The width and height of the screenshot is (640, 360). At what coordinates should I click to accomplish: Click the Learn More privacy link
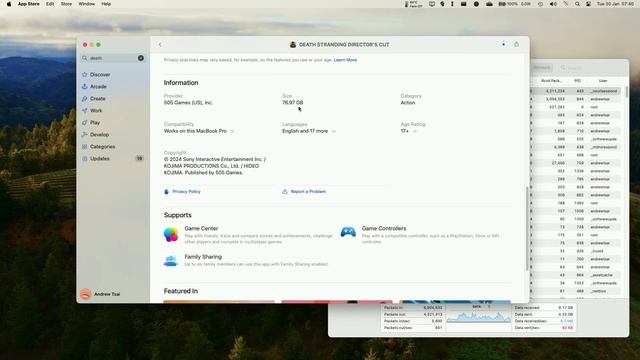(345, 60)
